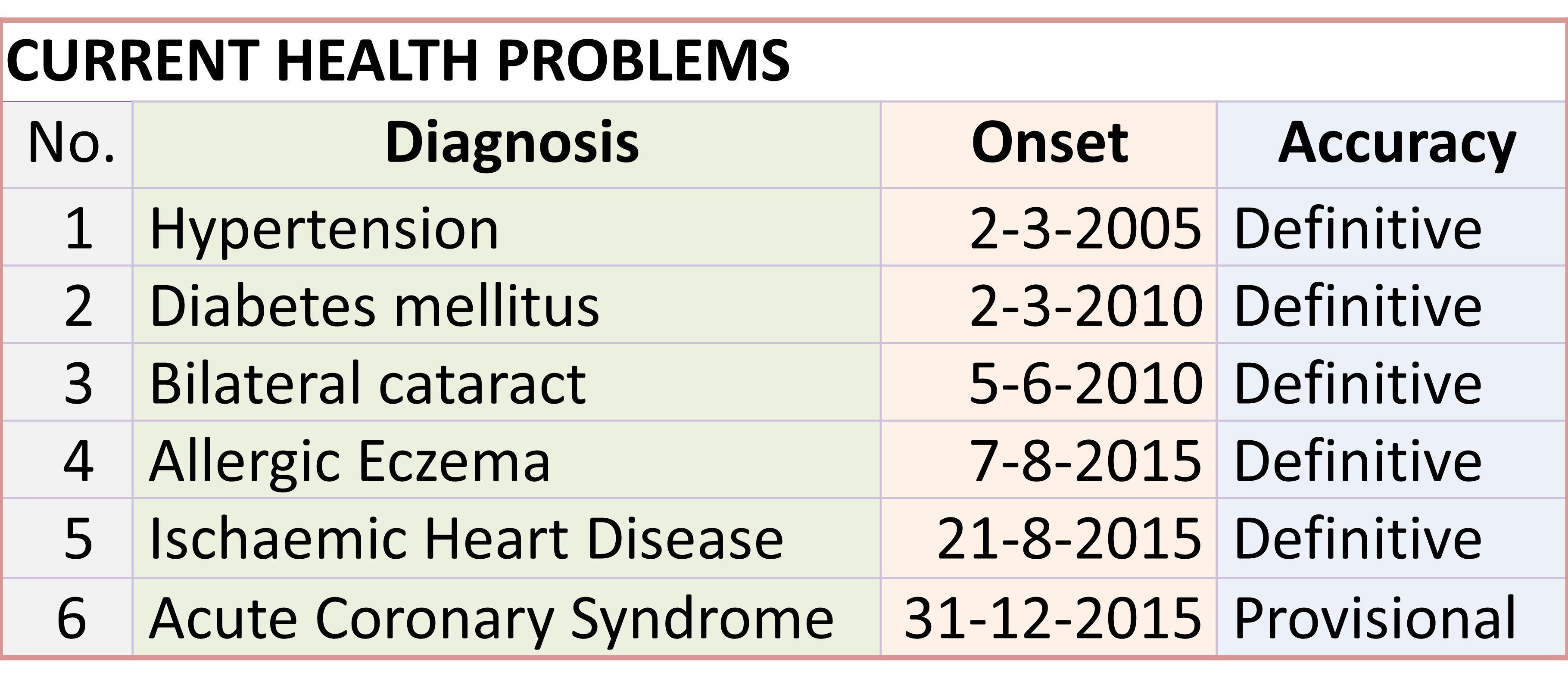Screen dimensions: 1568x694
Task: Click the No. column header
Action: point(71,144)
